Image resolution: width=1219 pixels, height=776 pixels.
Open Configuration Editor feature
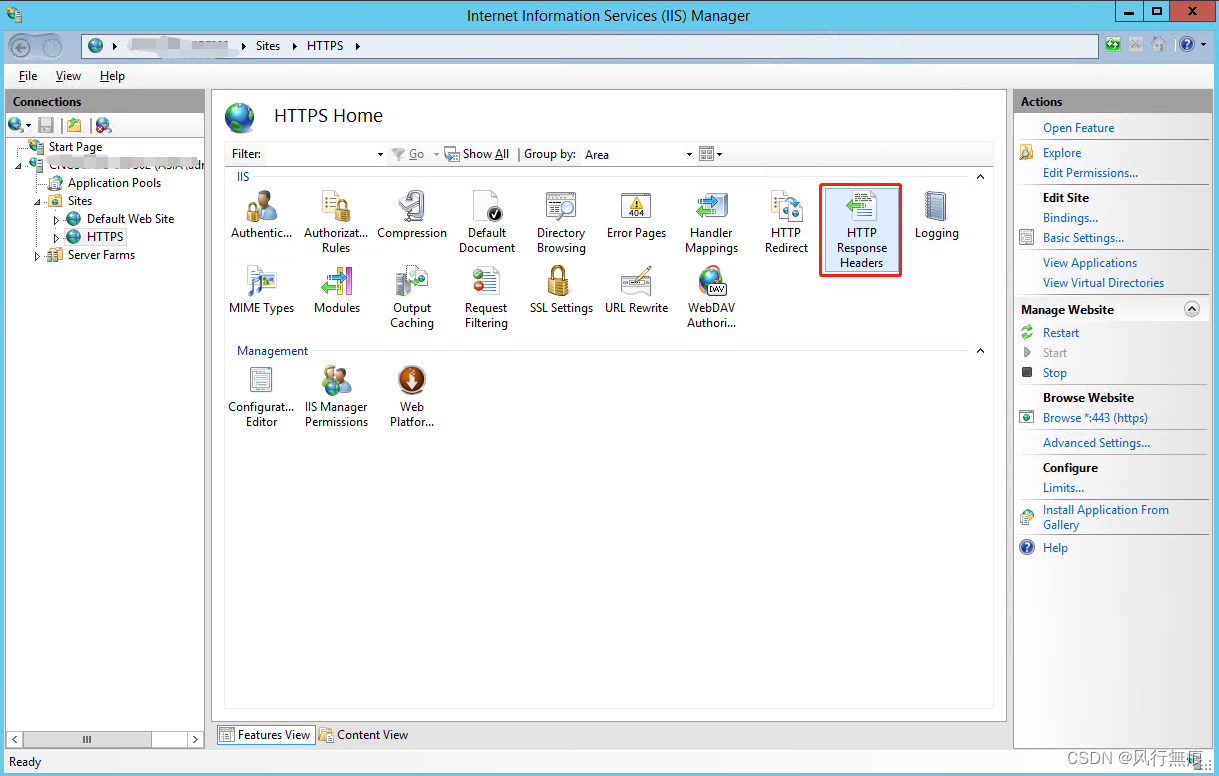click(x=262, y=396)
